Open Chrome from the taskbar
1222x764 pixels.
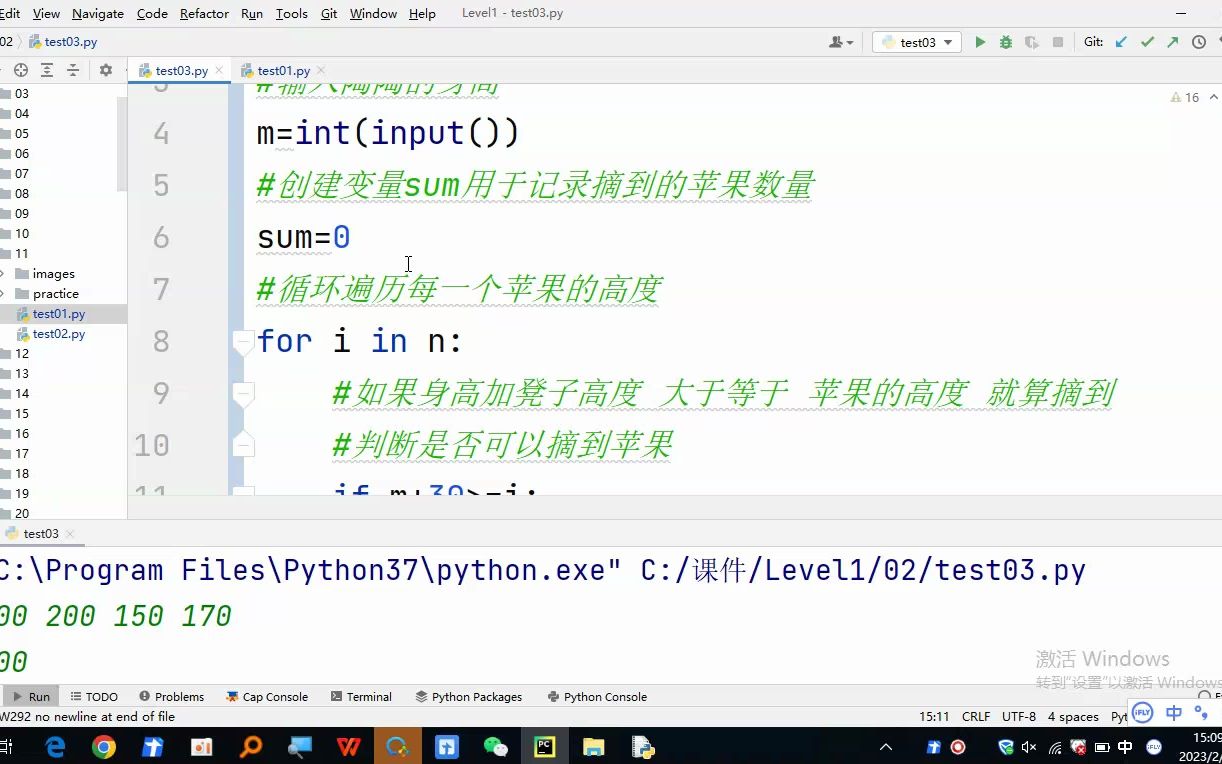tap(104, 746)
